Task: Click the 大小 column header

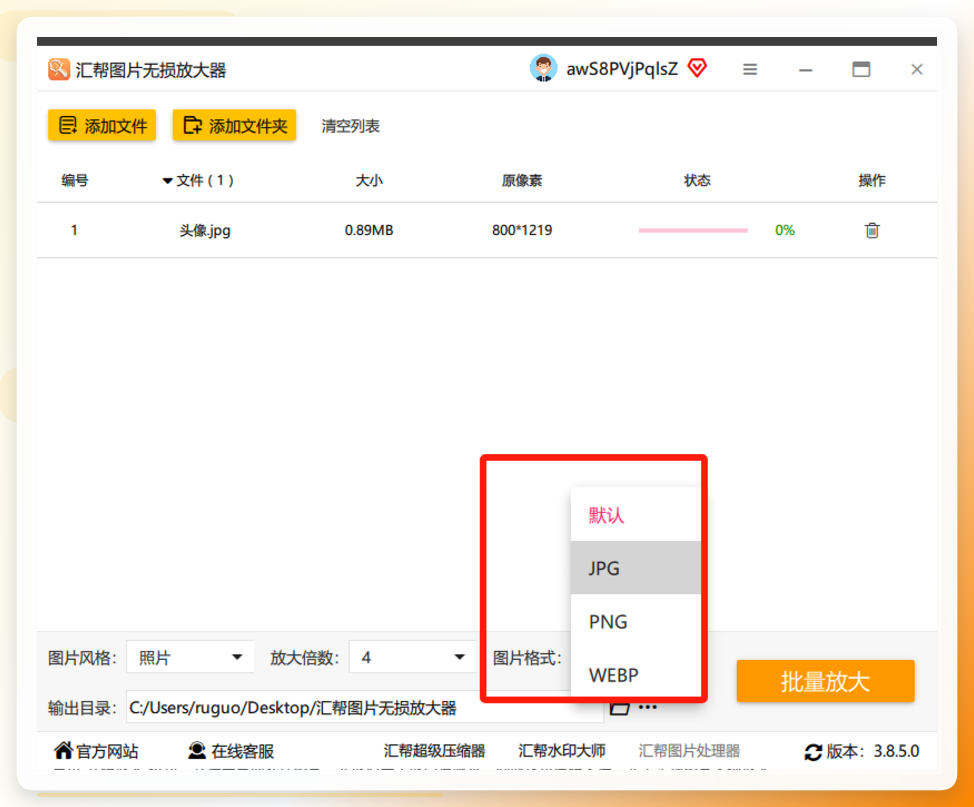Action: (369, 180)
